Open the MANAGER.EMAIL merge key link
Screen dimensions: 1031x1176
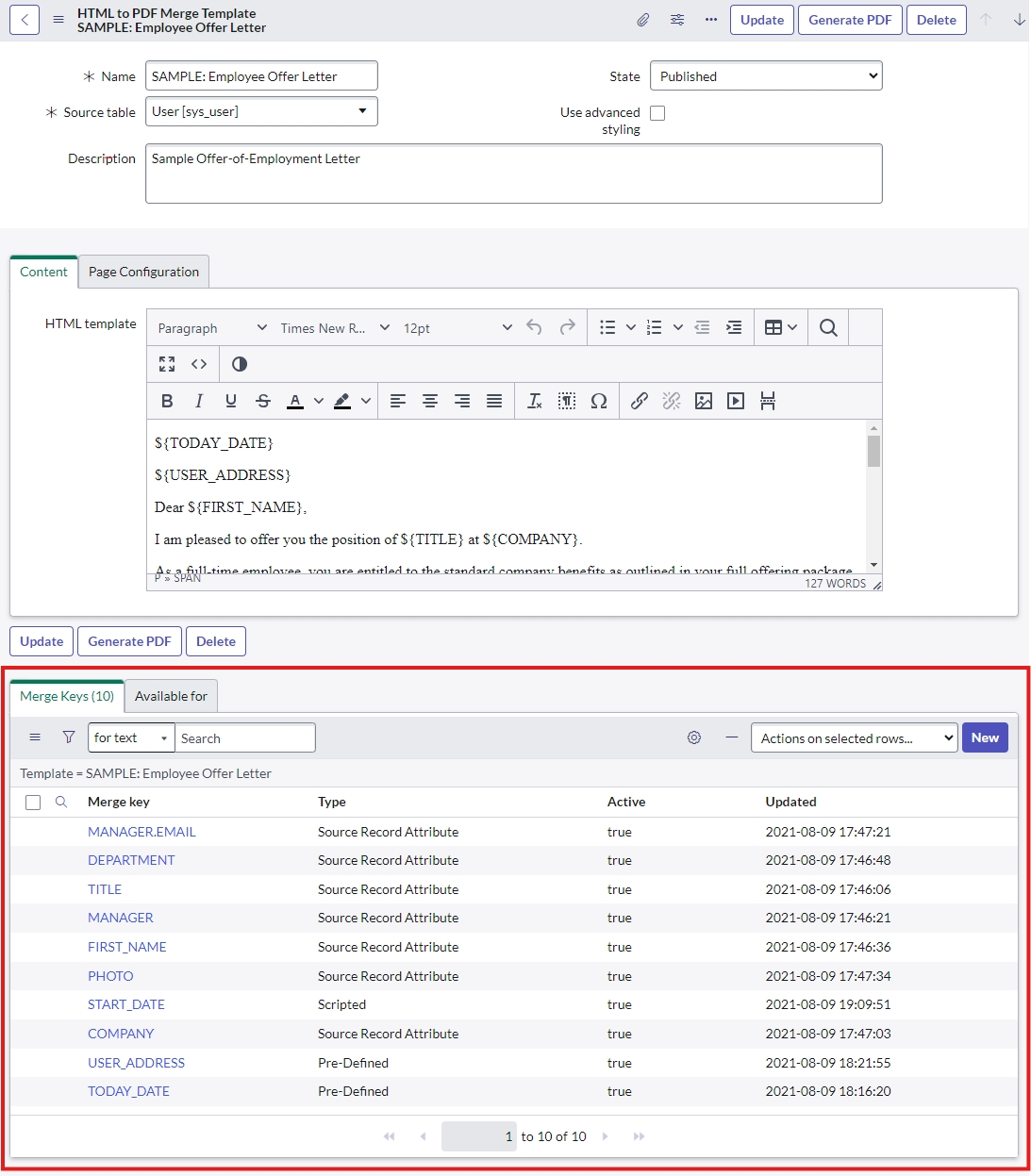[141, 832]
